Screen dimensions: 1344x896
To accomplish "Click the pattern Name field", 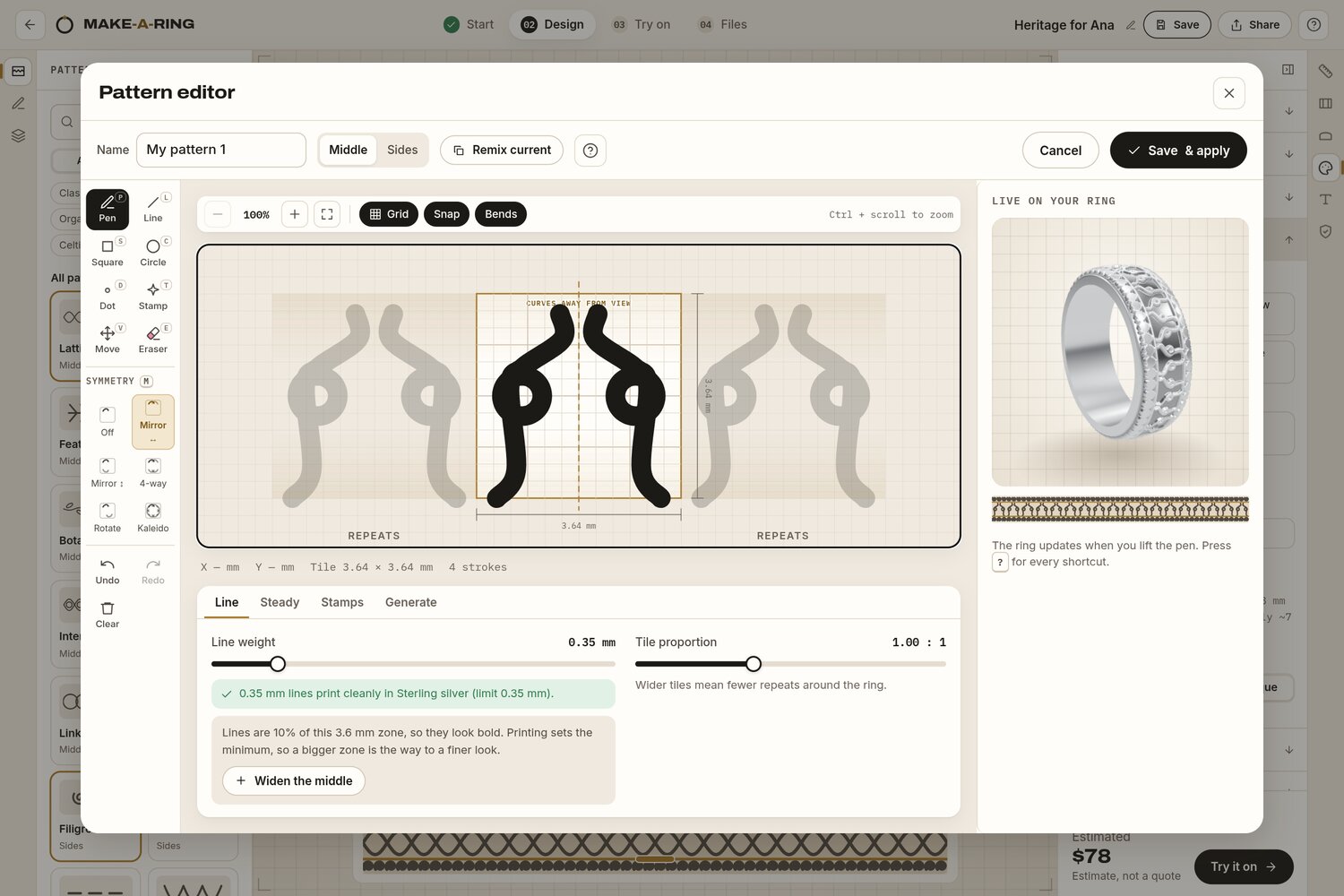I will 221,151.
